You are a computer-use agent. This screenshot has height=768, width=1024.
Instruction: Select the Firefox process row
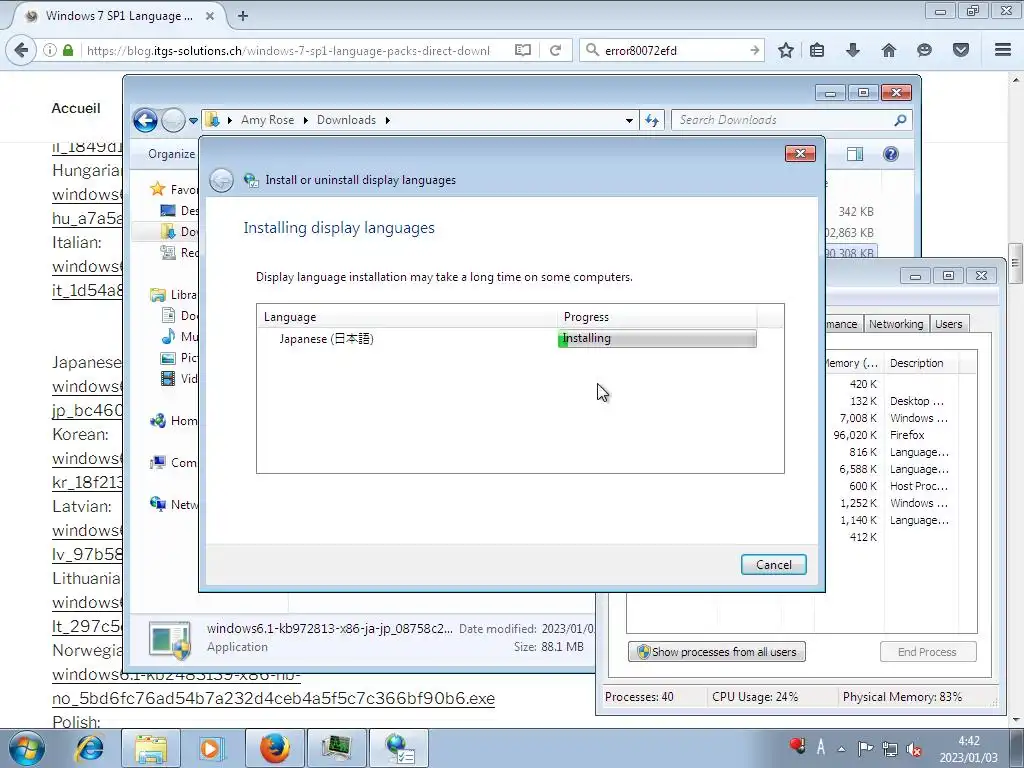(x=900, y=435)
